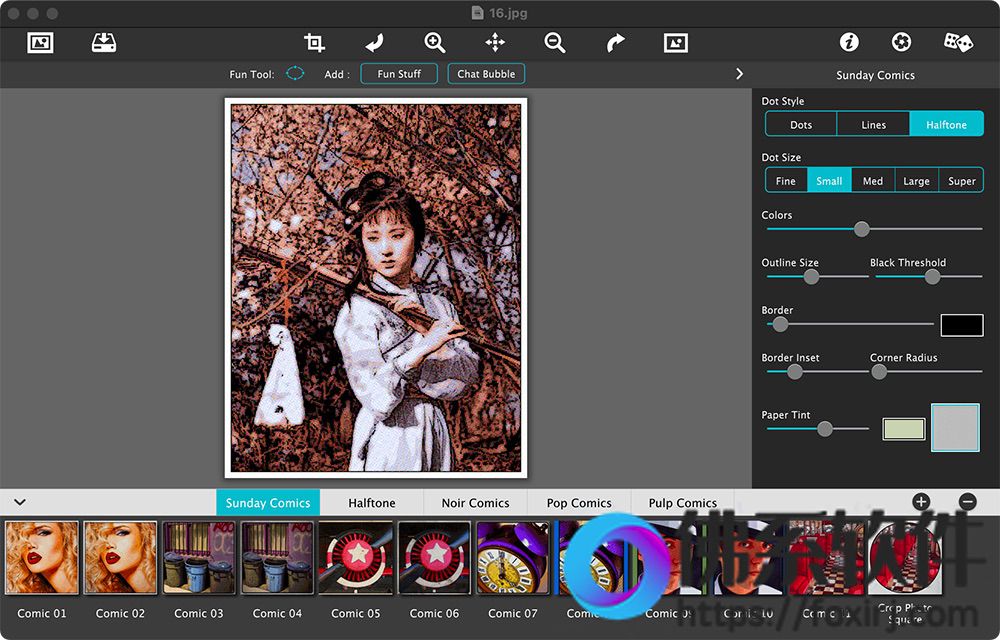Randomize the effect with the dice icon
This screenshot has width=1000, height=640.
click(958, 42)
